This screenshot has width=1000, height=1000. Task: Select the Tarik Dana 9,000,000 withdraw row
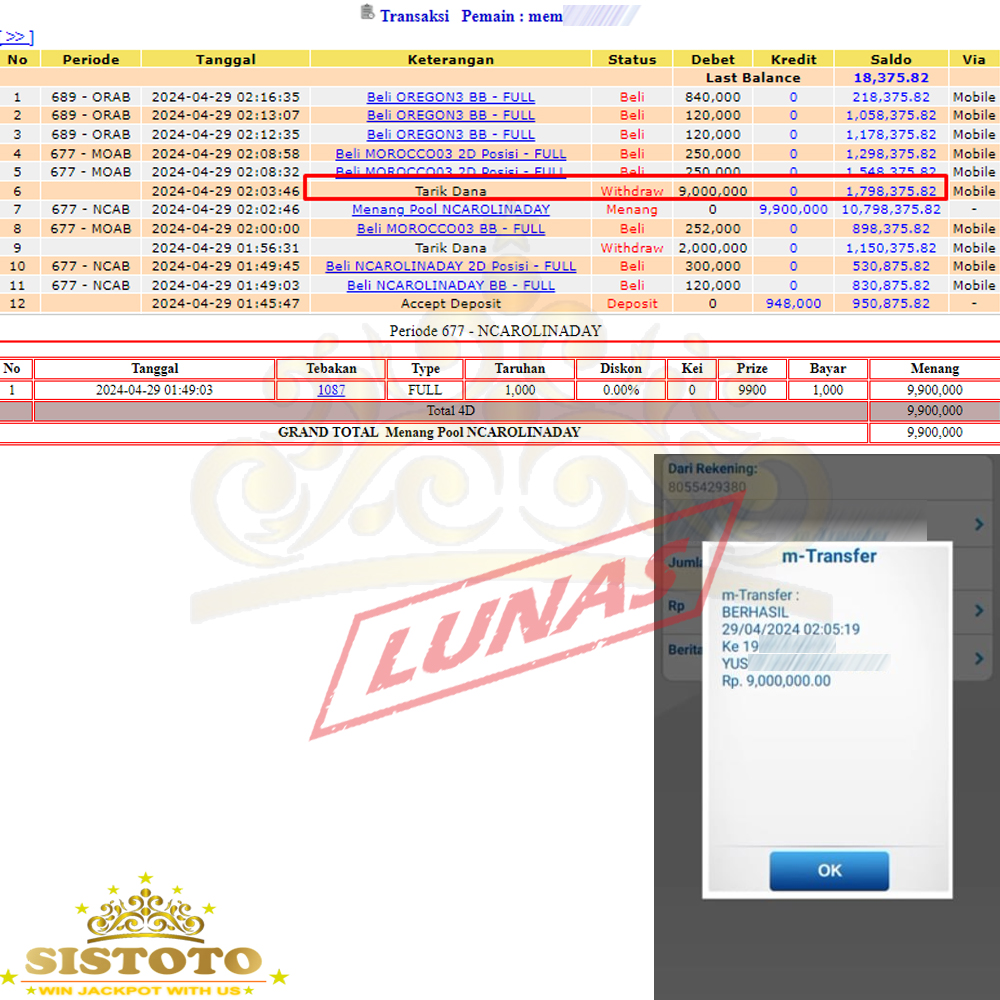(625, 191)
